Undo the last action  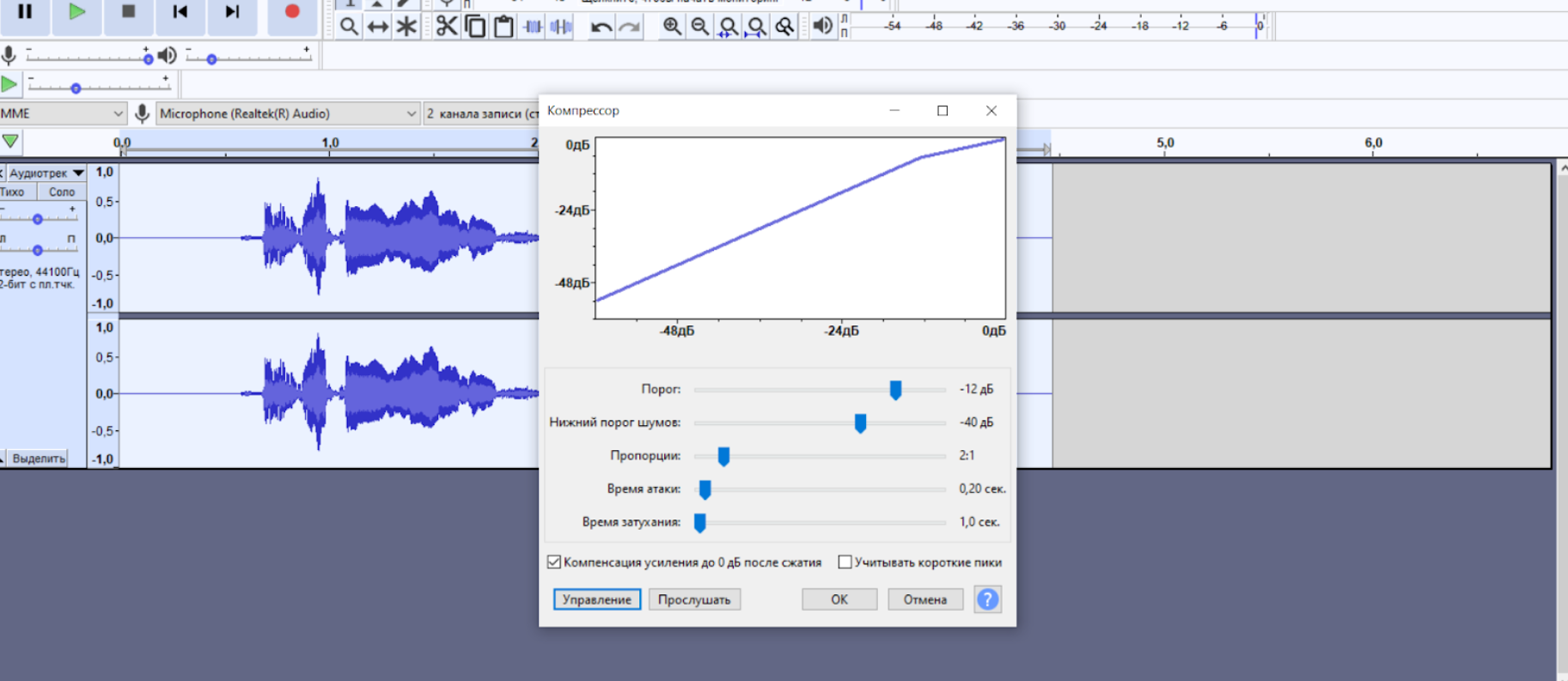point(601,27)
